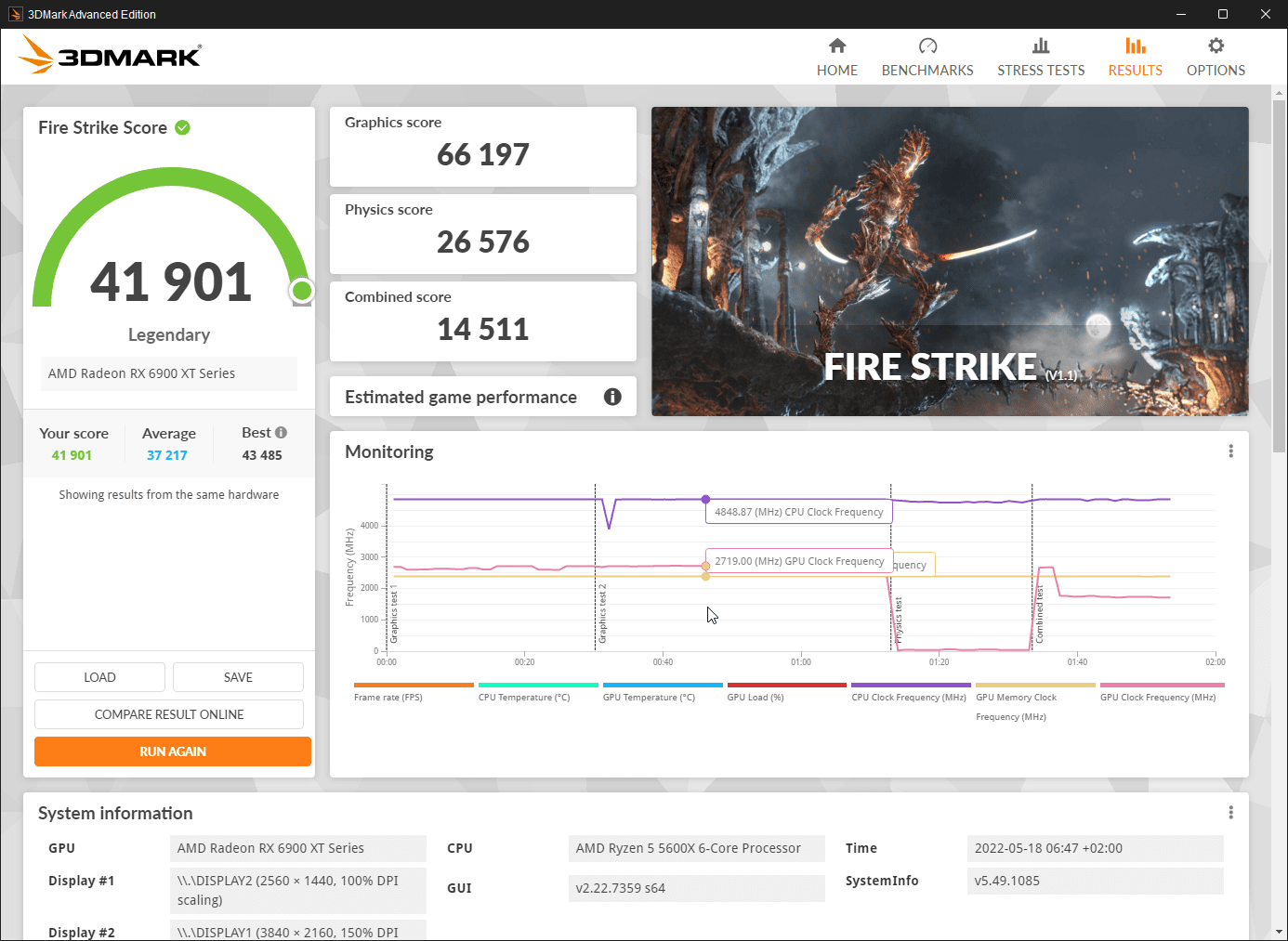Select the Results tab
The width and height of the screenshot is (1288, 941).
tap(1135, 57)
